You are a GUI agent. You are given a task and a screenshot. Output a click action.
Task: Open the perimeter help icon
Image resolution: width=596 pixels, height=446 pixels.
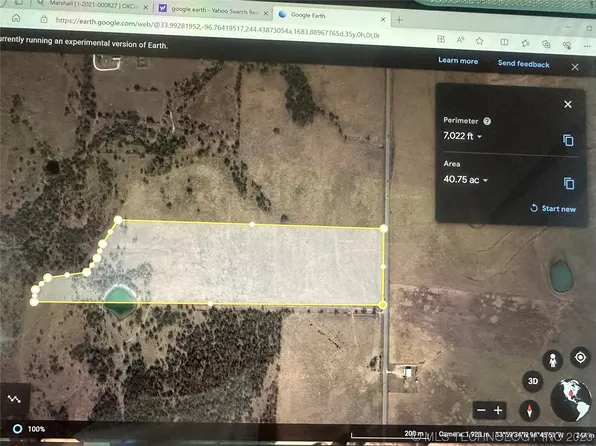pyautogui.click(x=487, y=121)
